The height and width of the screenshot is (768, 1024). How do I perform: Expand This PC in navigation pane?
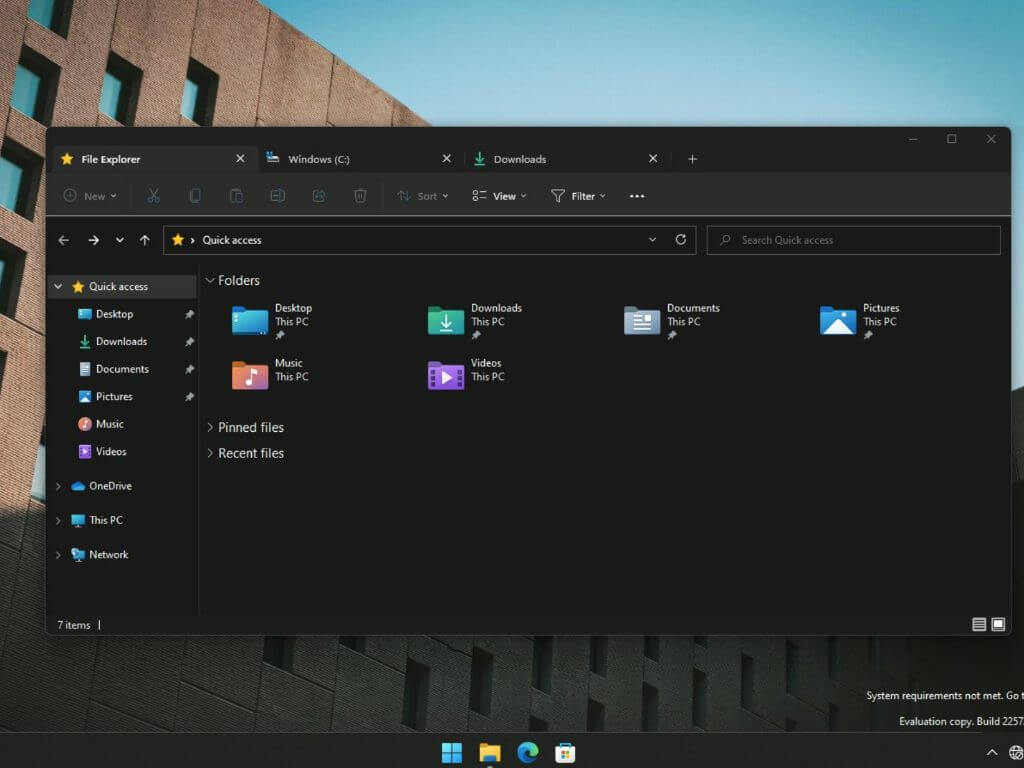[58, 520]
